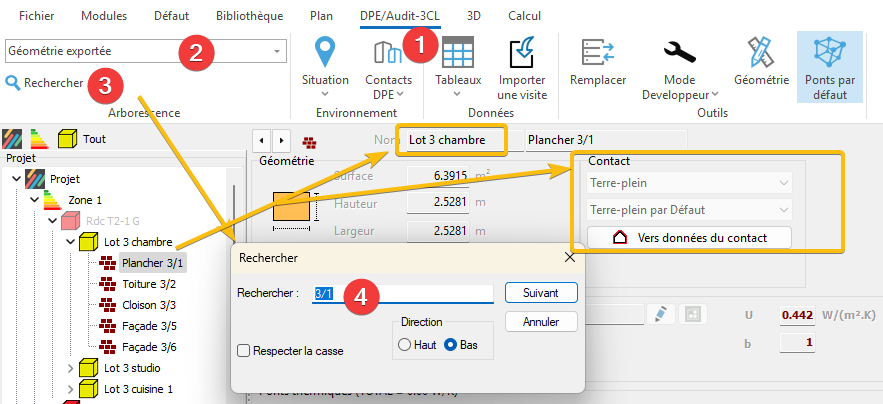Close the Rechercher dialog
This screenshot has height=404, width=883.
(570, 258)
